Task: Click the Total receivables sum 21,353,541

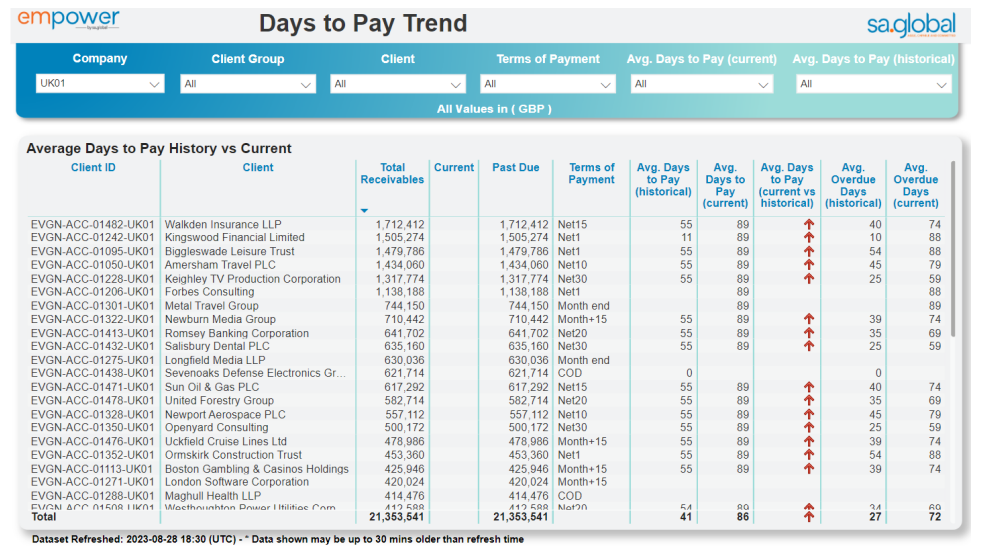Action: [396, 517]
